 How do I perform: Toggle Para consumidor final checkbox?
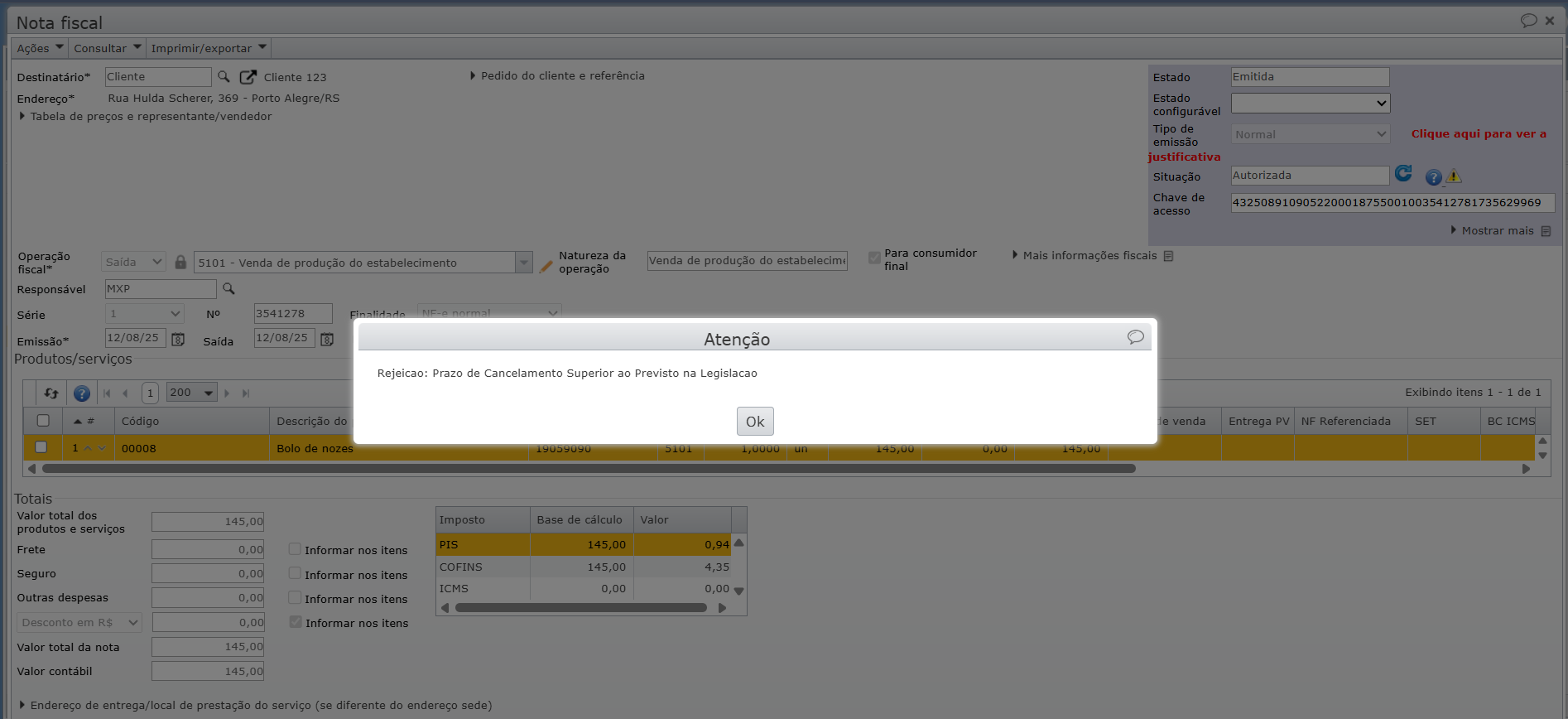point(874,258)
